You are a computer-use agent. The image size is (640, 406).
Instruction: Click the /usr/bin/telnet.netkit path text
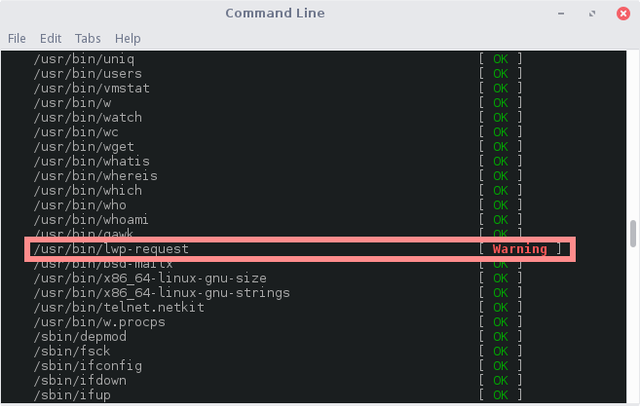point(118,308)
